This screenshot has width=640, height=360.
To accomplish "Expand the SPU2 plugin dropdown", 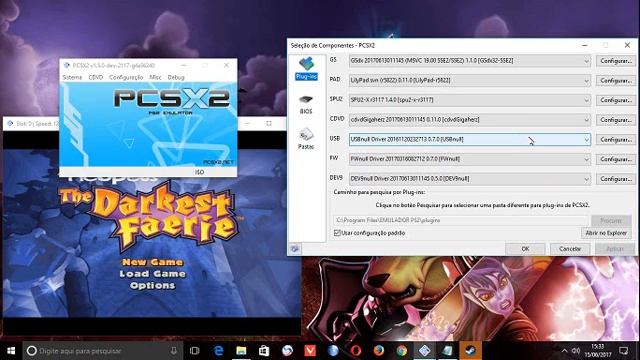I will pos(586,100).
